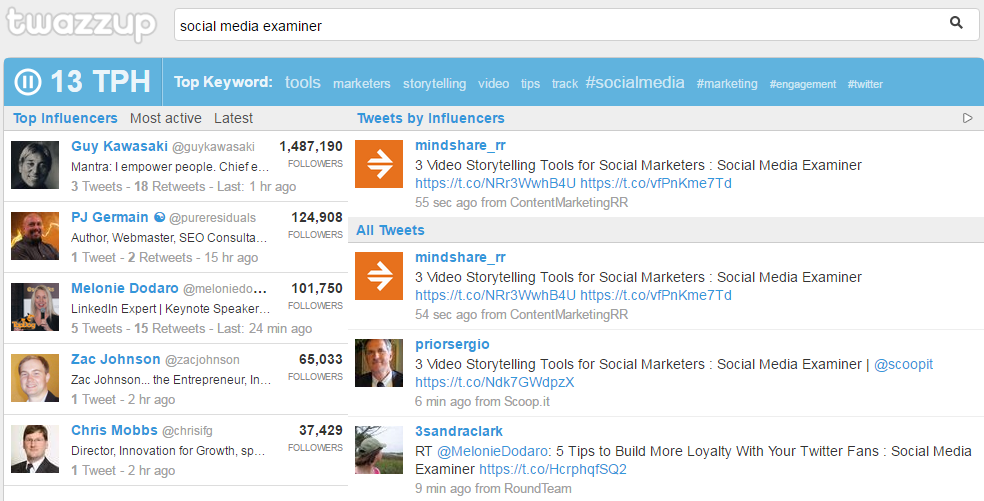Select the 'marketers' keyword
The width and height of the screenshot is (984, 501).
tap(361, 84)
